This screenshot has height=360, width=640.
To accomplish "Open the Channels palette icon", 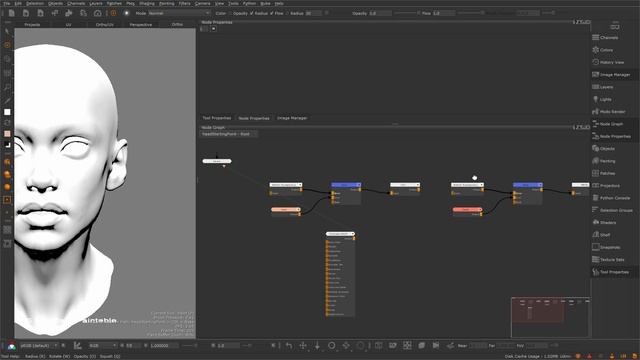I will [596, 38].
